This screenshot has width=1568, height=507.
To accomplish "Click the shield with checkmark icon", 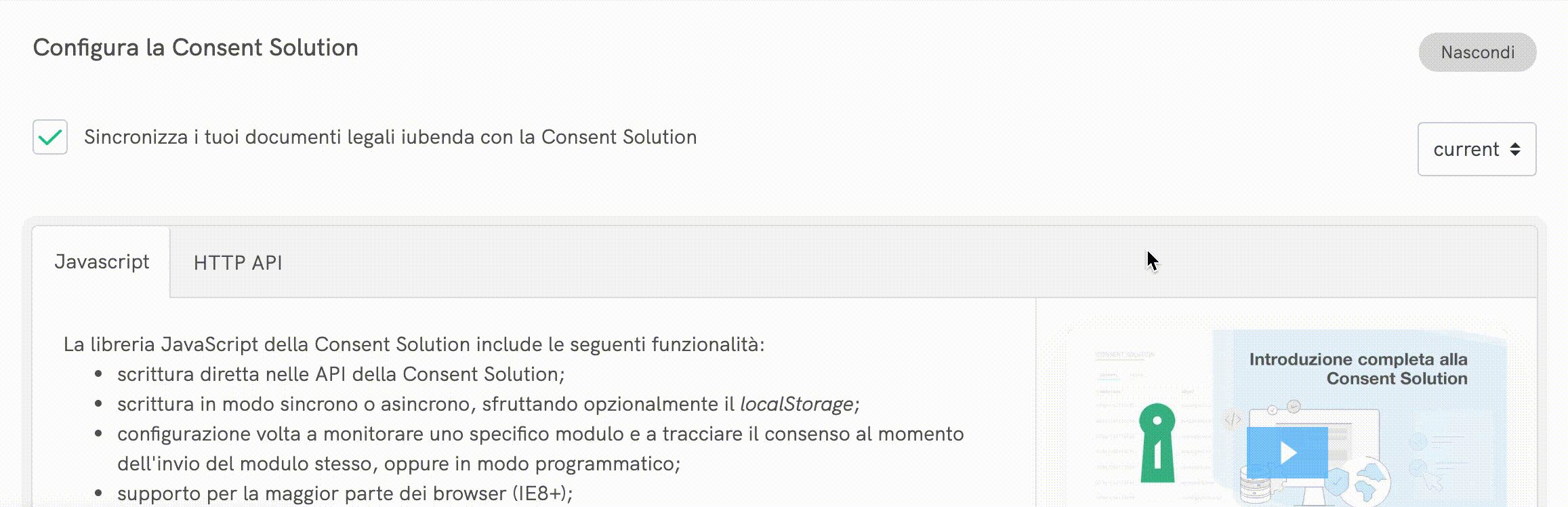I will point(1336,483).
